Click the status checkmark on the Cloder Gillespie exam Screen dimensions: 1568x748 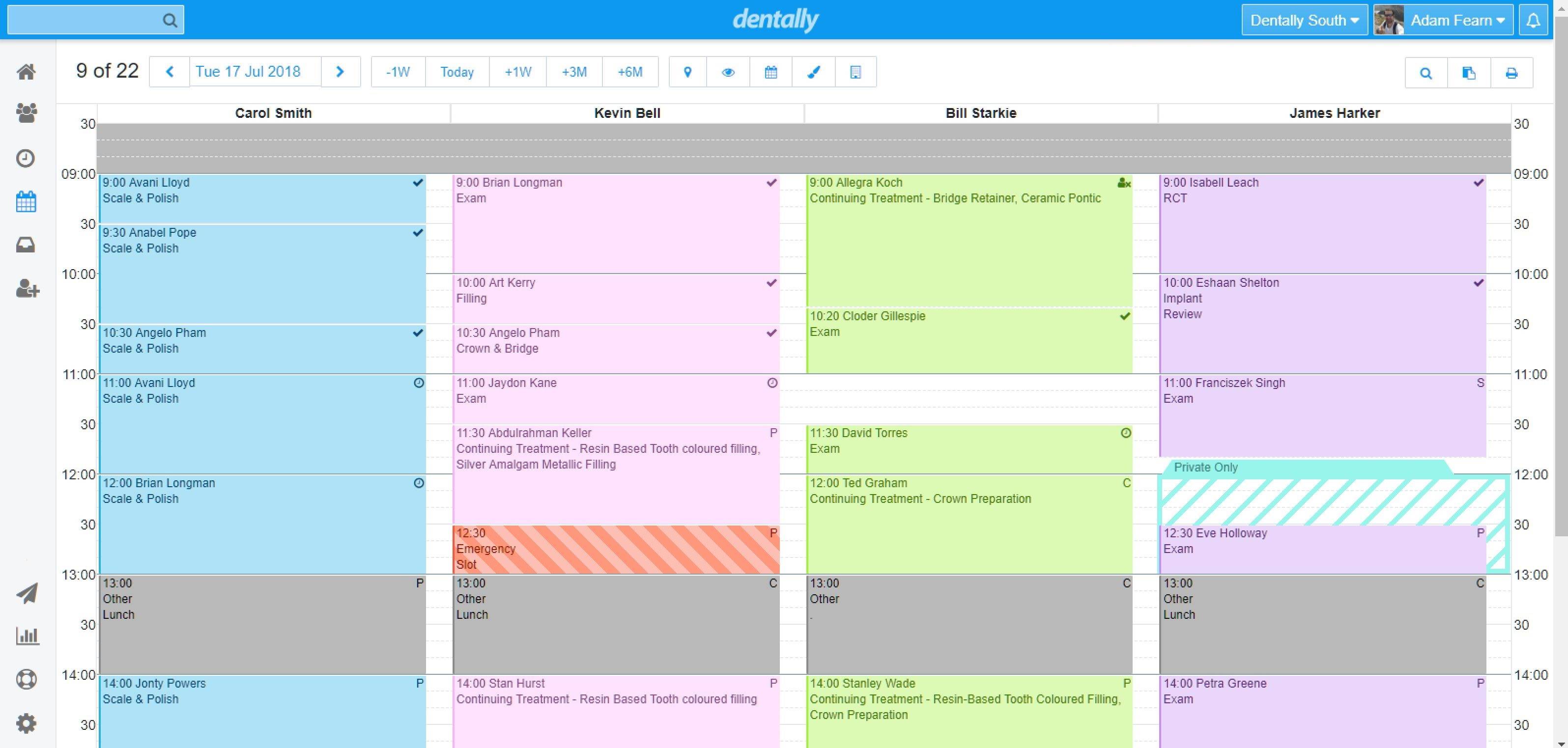click(x=1125, y=316)
